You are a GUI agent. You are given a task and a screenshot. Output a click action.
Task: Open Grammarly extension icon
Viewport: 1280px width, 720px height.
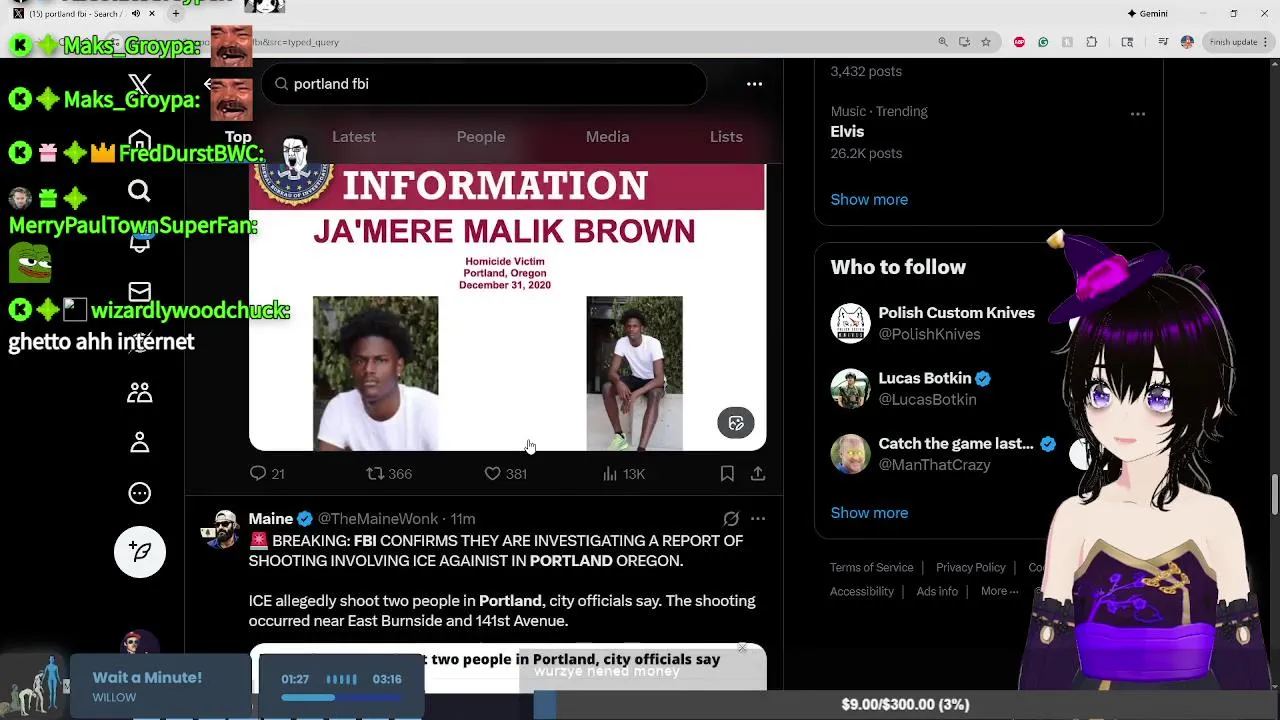(1043, 42)
